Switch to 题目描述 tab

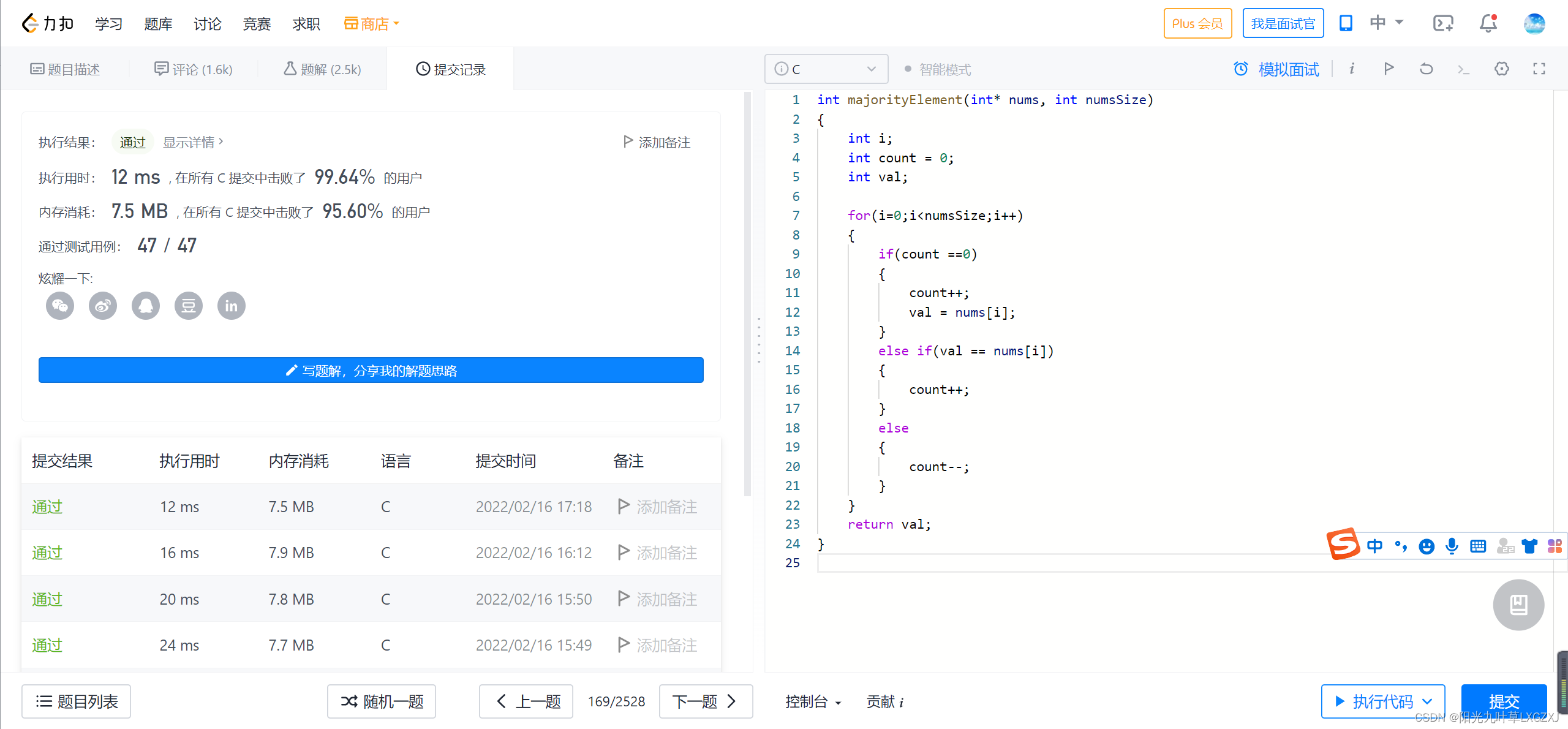click(65, 69)
